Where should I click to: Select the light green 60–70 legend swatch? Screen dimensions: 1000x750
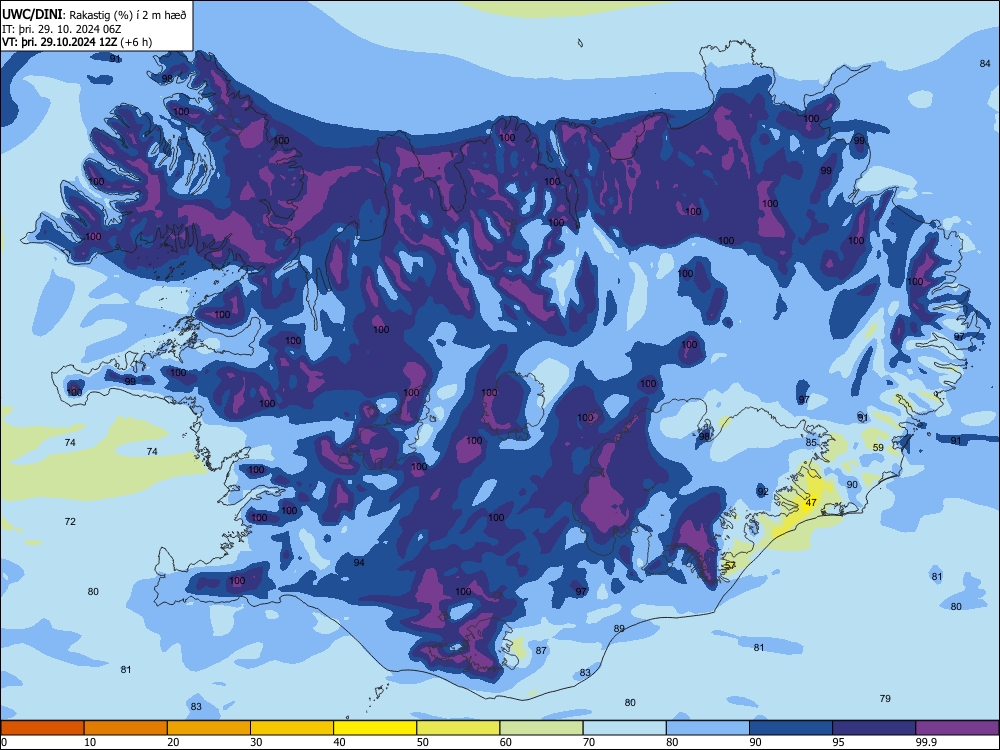(x=541, y=728)
